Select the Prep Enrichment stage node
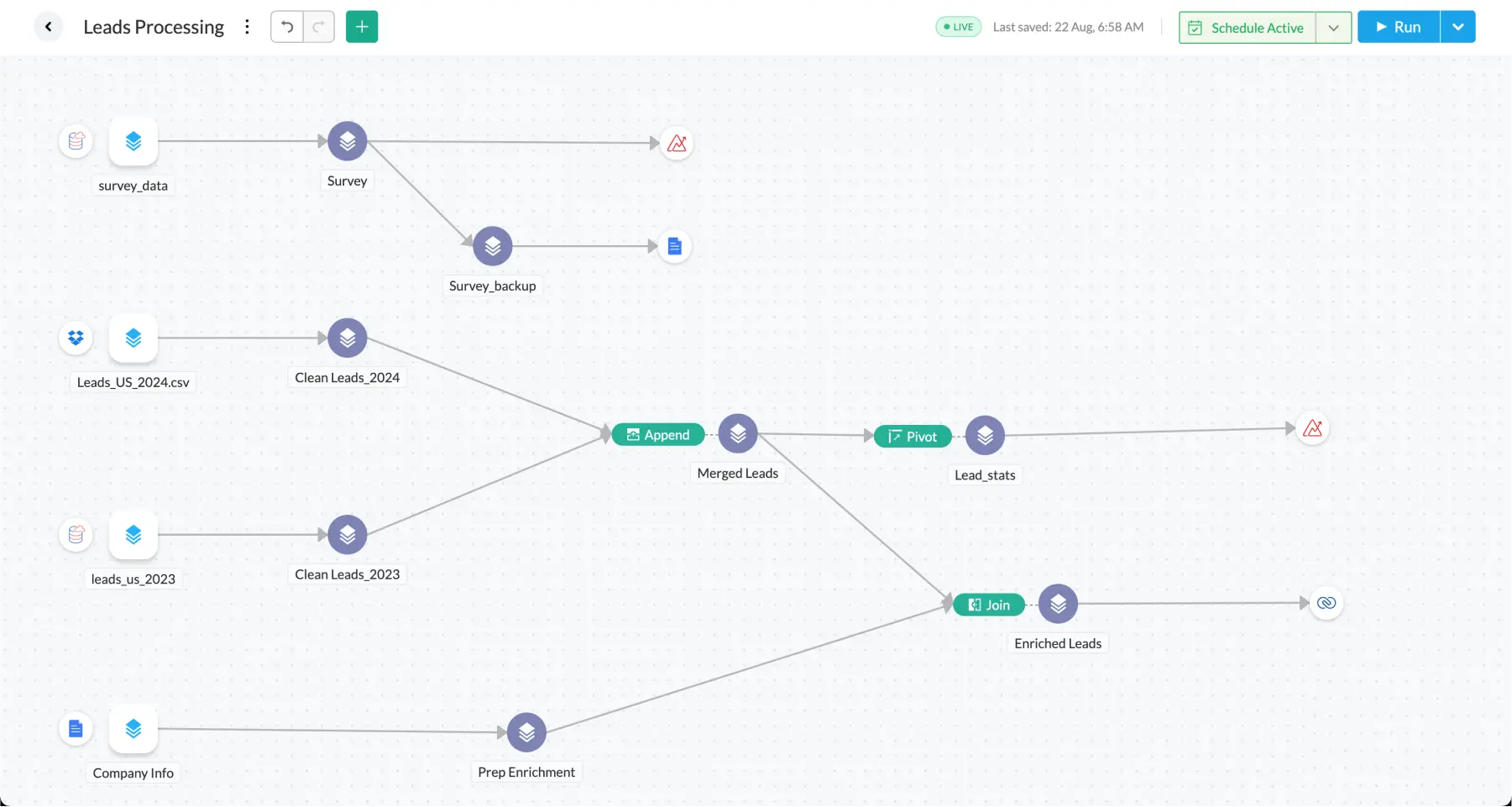Viewport: 1512px width, 807px height. [x=526, y=733]
